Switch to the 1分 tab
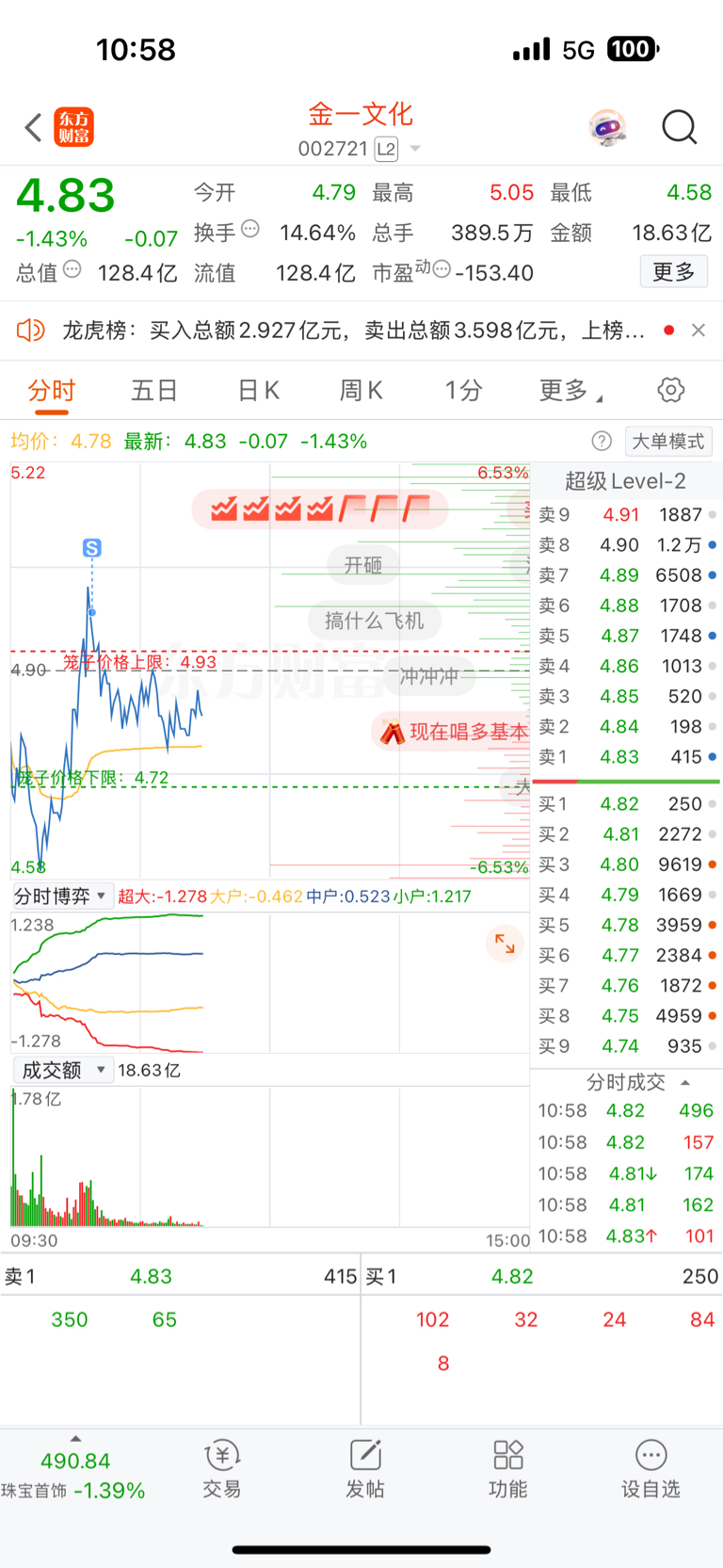The width and height of the screenshot is (723, 1568). tap(463, 390)
